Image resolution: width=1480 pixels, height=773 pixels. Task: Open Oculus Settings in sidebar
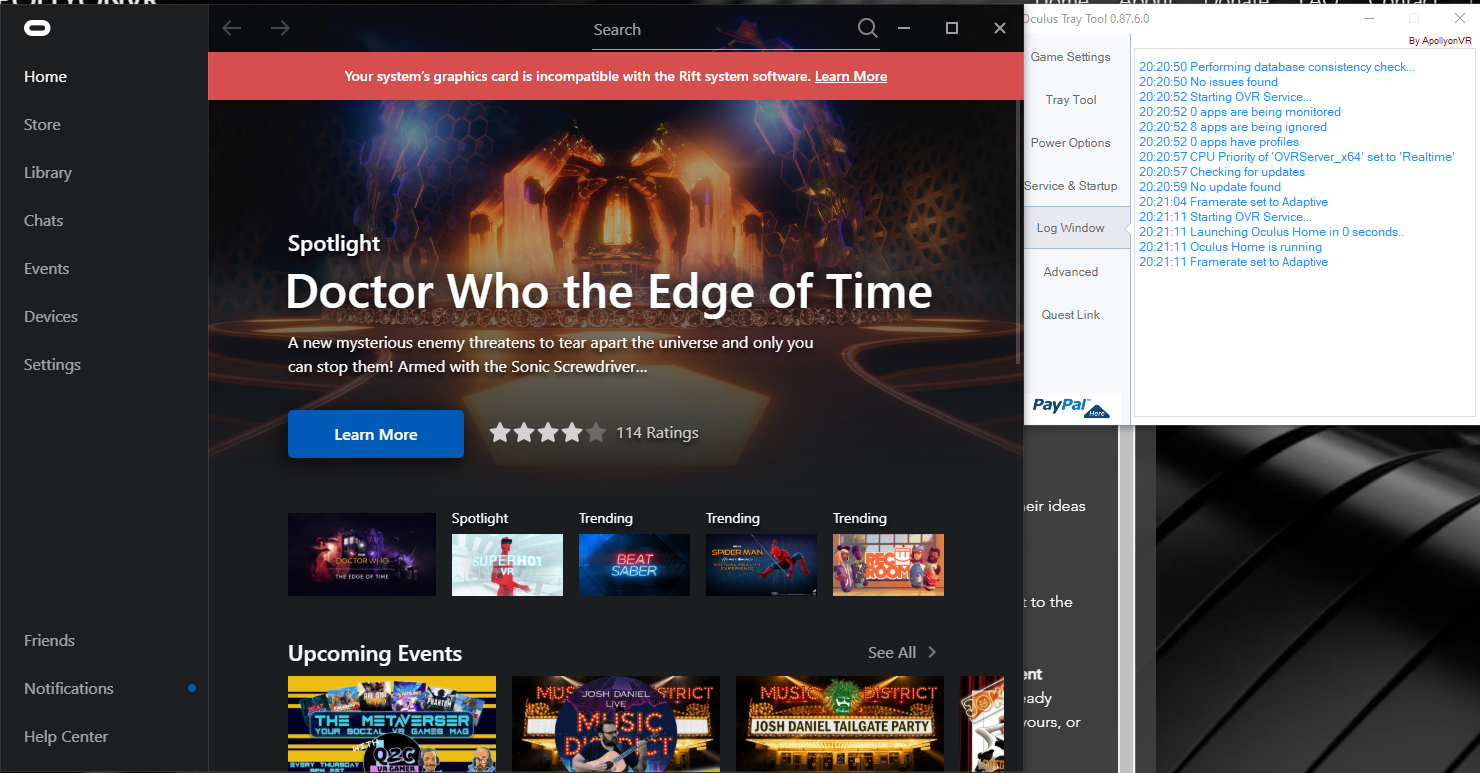tap(53, 365)
